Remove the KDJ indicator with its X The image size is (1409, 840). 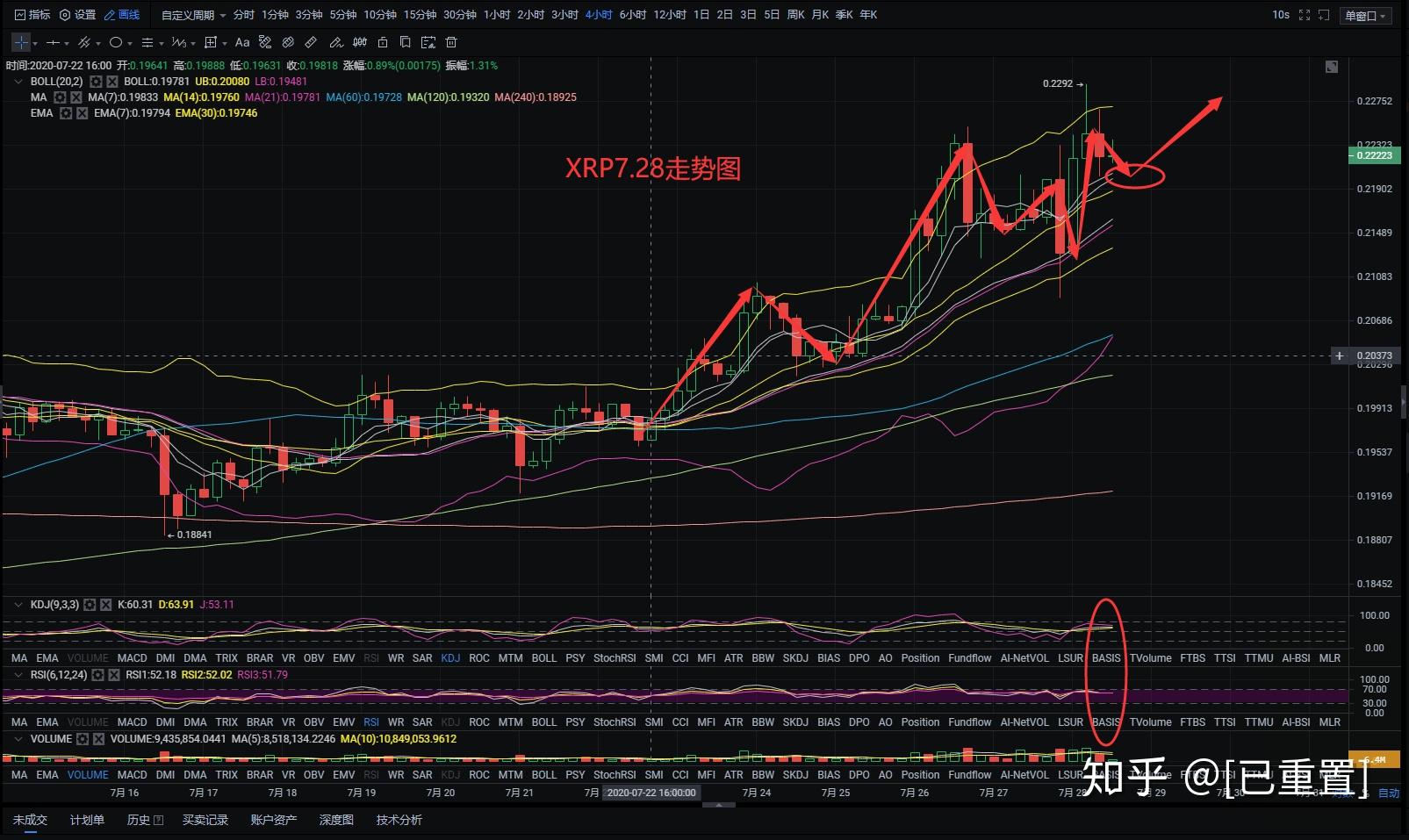click(106, 605)
